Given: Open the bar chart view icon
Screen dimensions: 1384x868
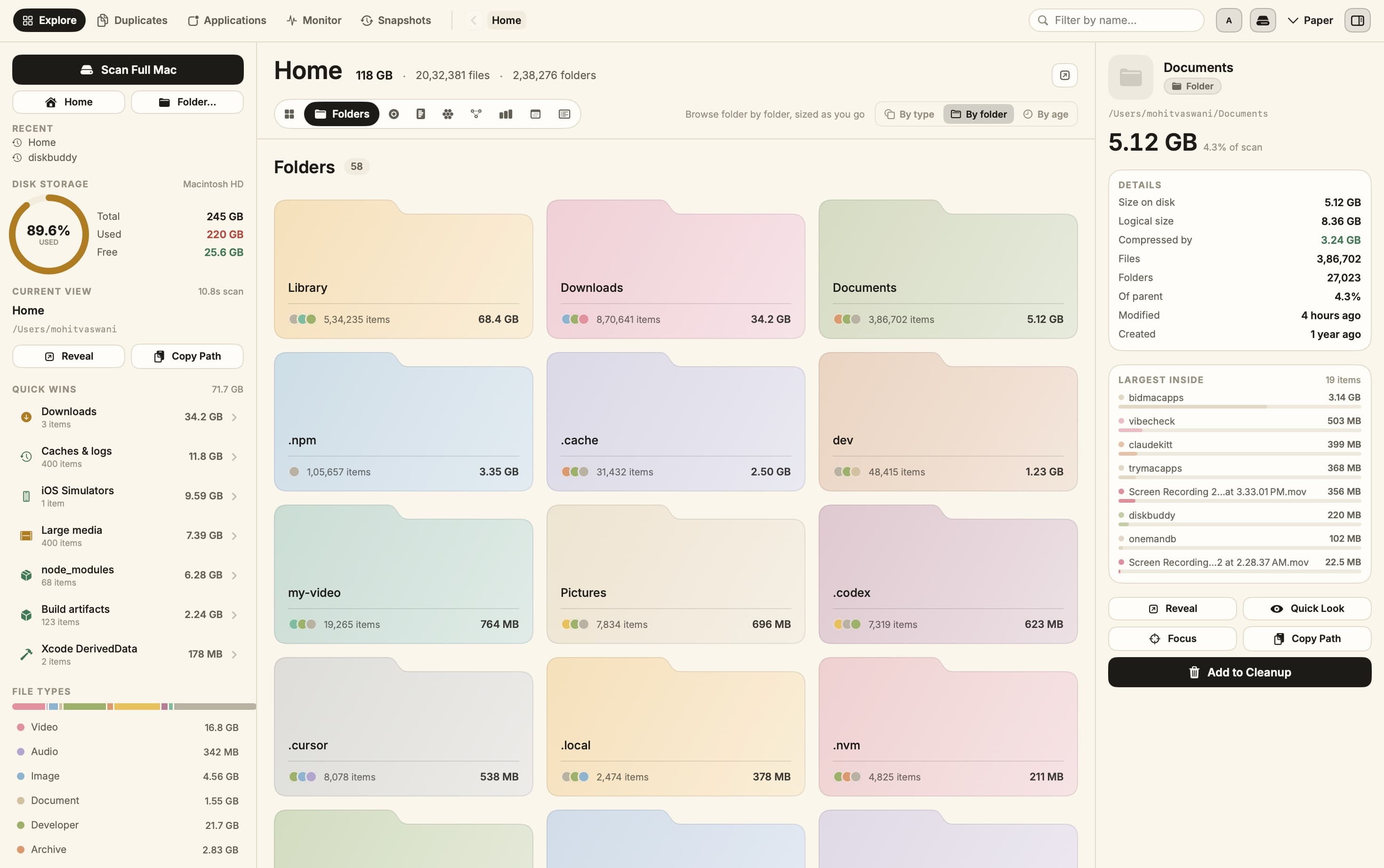Looking at the screenshot, I should [x=506, y=114].
